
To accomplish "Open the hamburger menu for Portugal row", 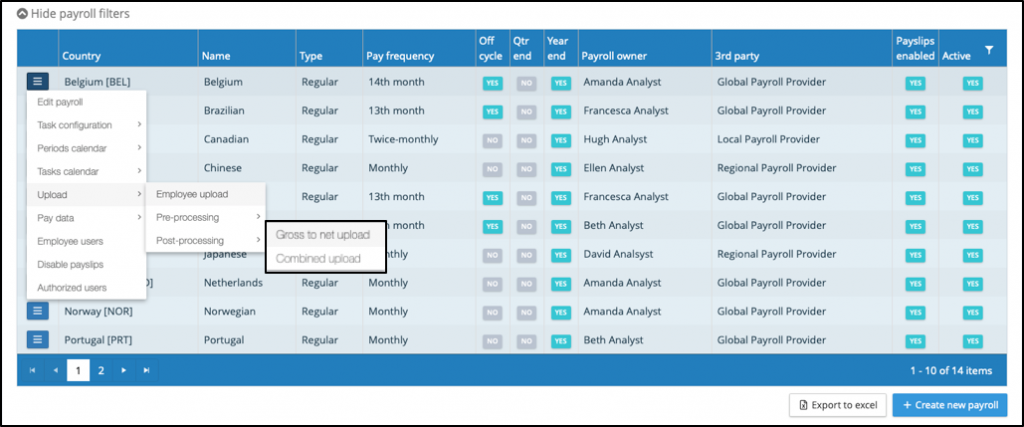I will point(37,340).
